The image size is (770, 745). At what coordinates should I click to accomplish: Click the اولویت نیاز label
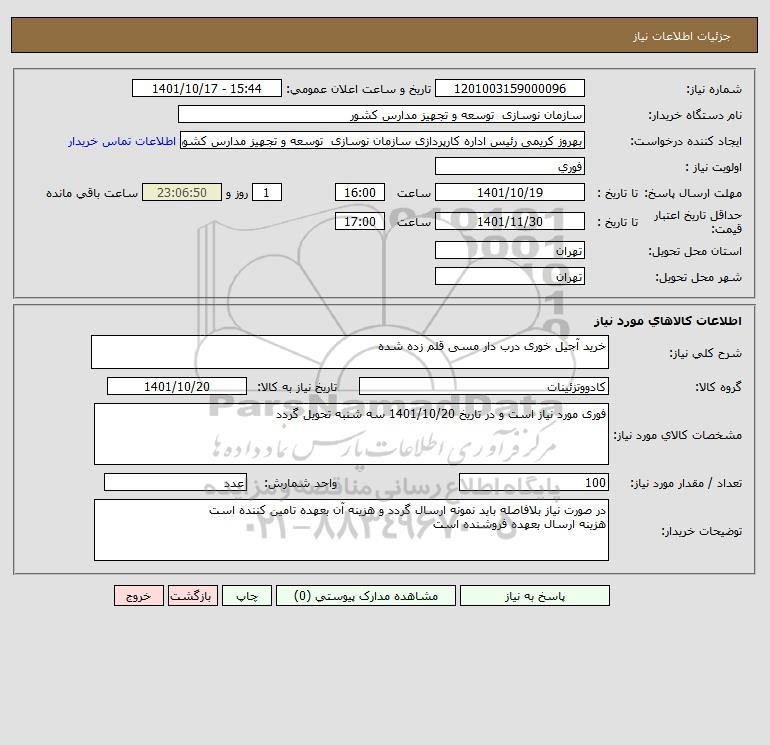714,167
